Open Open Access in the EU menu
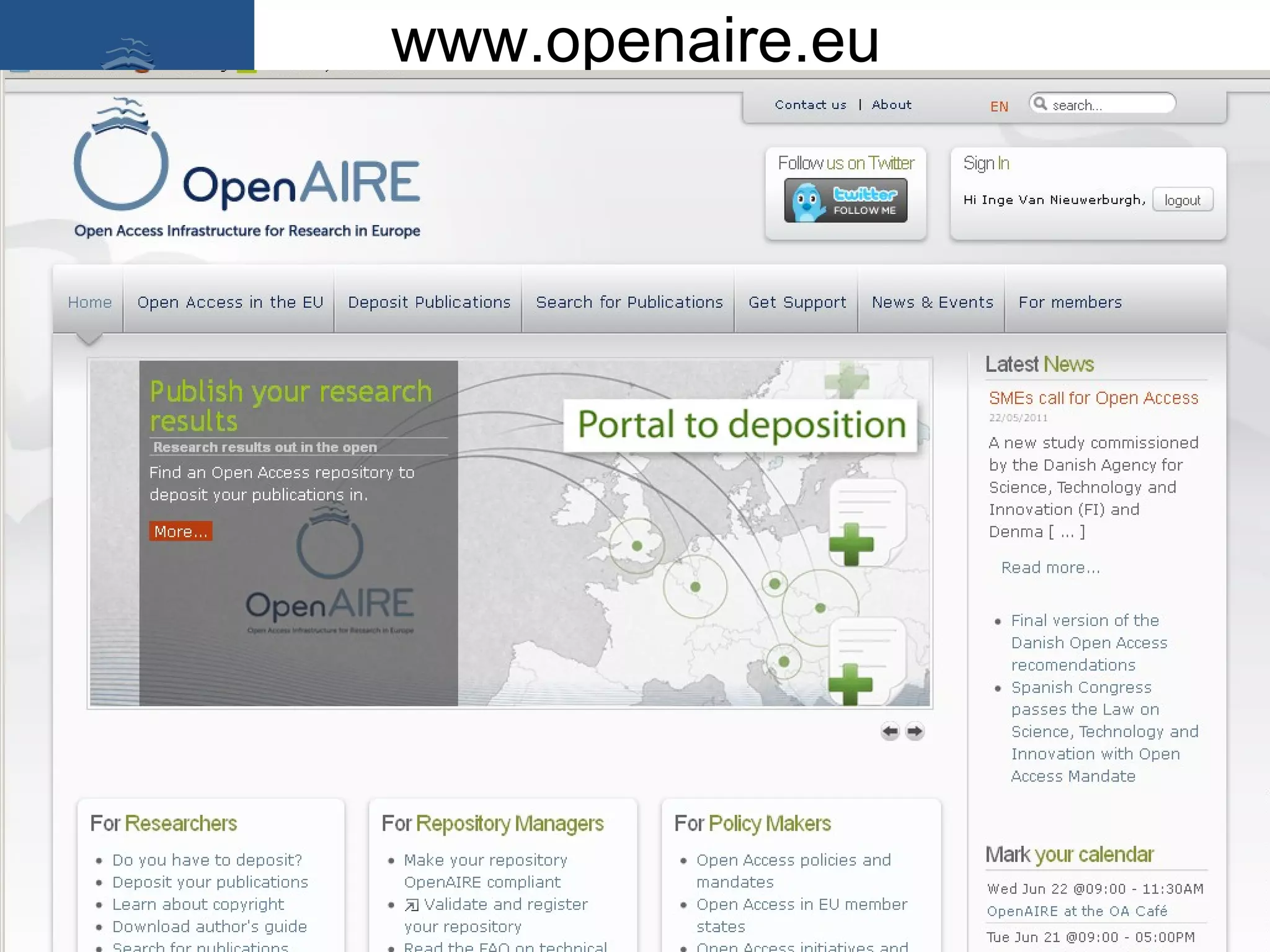1270x952 pixels. pyautogui.click(x=230, y=302)
